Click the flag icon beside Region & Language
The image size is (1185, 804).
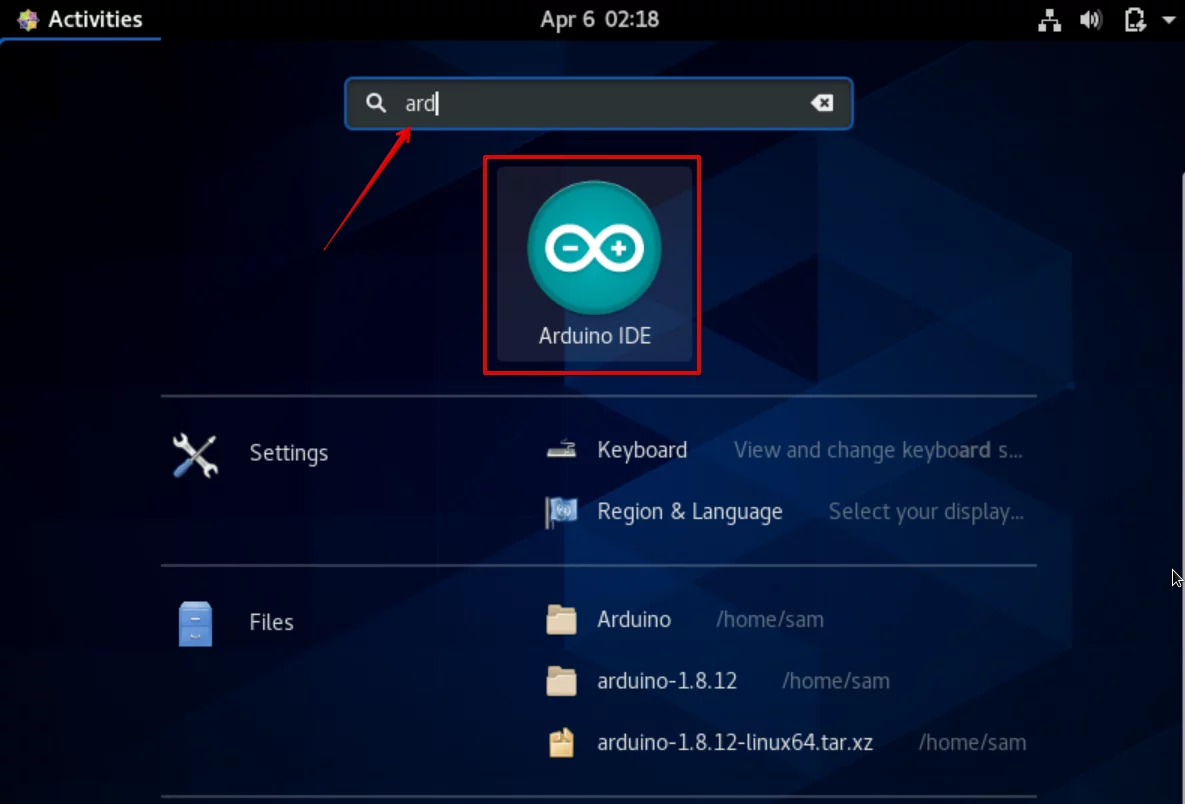[x=561, y=512]
